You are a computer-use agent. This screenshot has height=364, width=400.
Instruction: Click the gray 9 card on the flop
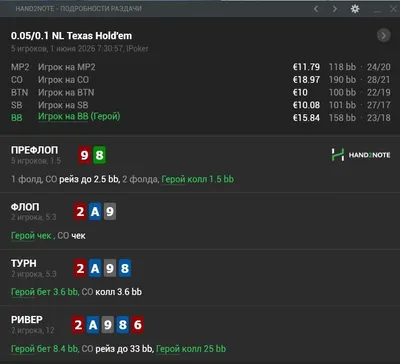(110, 212)
